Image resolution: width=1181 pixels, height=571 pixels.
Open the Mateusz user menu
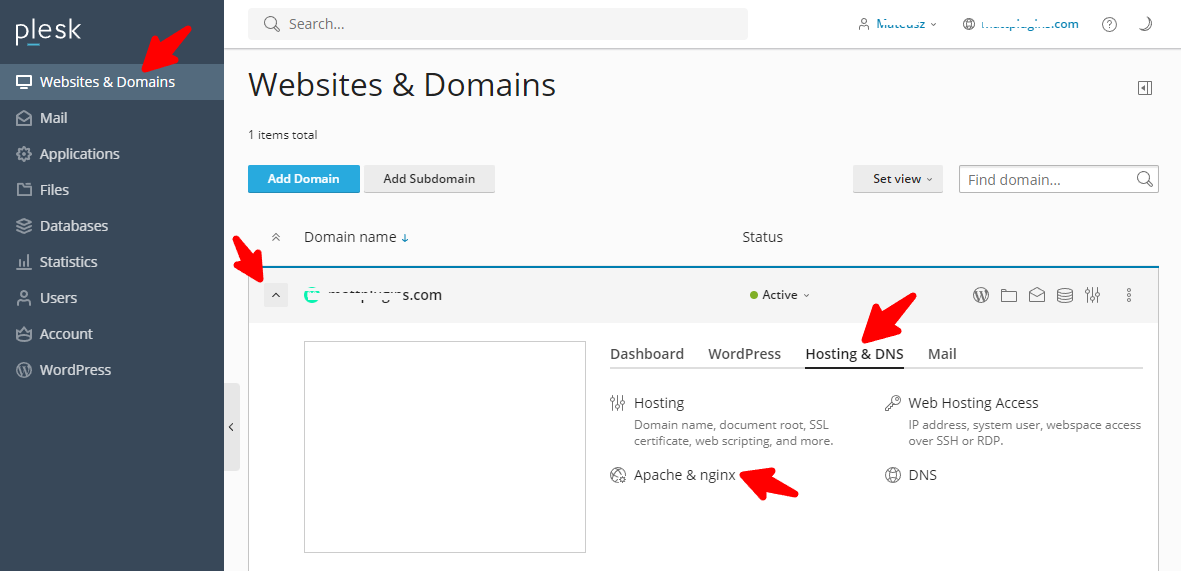[897, 24]
